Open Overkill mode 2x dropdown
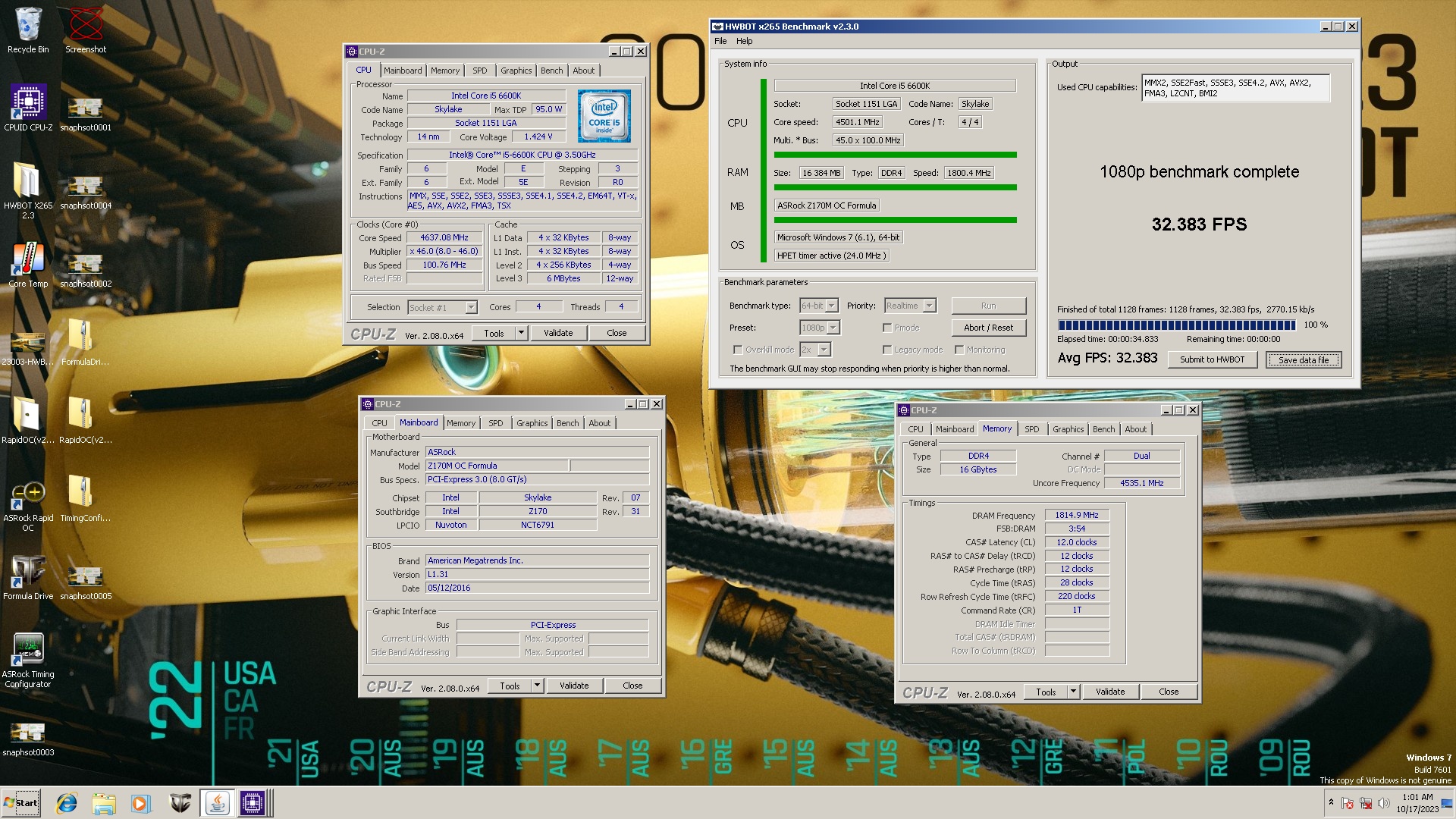This screenshot has height=819, width=1456. tap(815, 350)
